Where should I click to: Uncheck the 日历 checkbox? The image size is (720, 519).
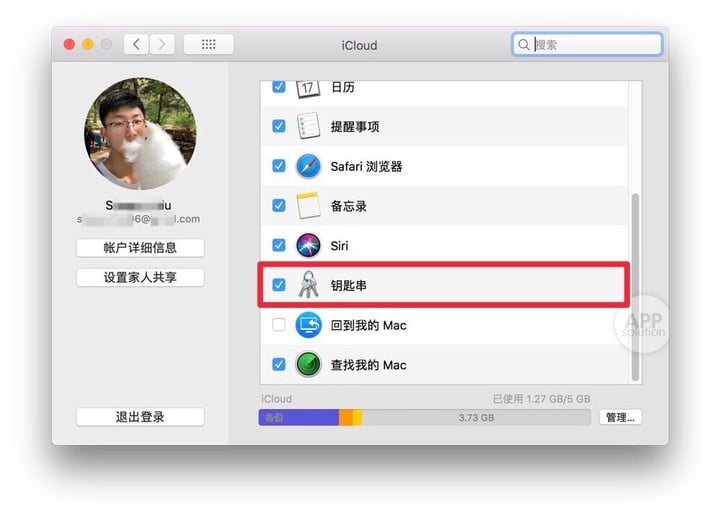[279, 87]
